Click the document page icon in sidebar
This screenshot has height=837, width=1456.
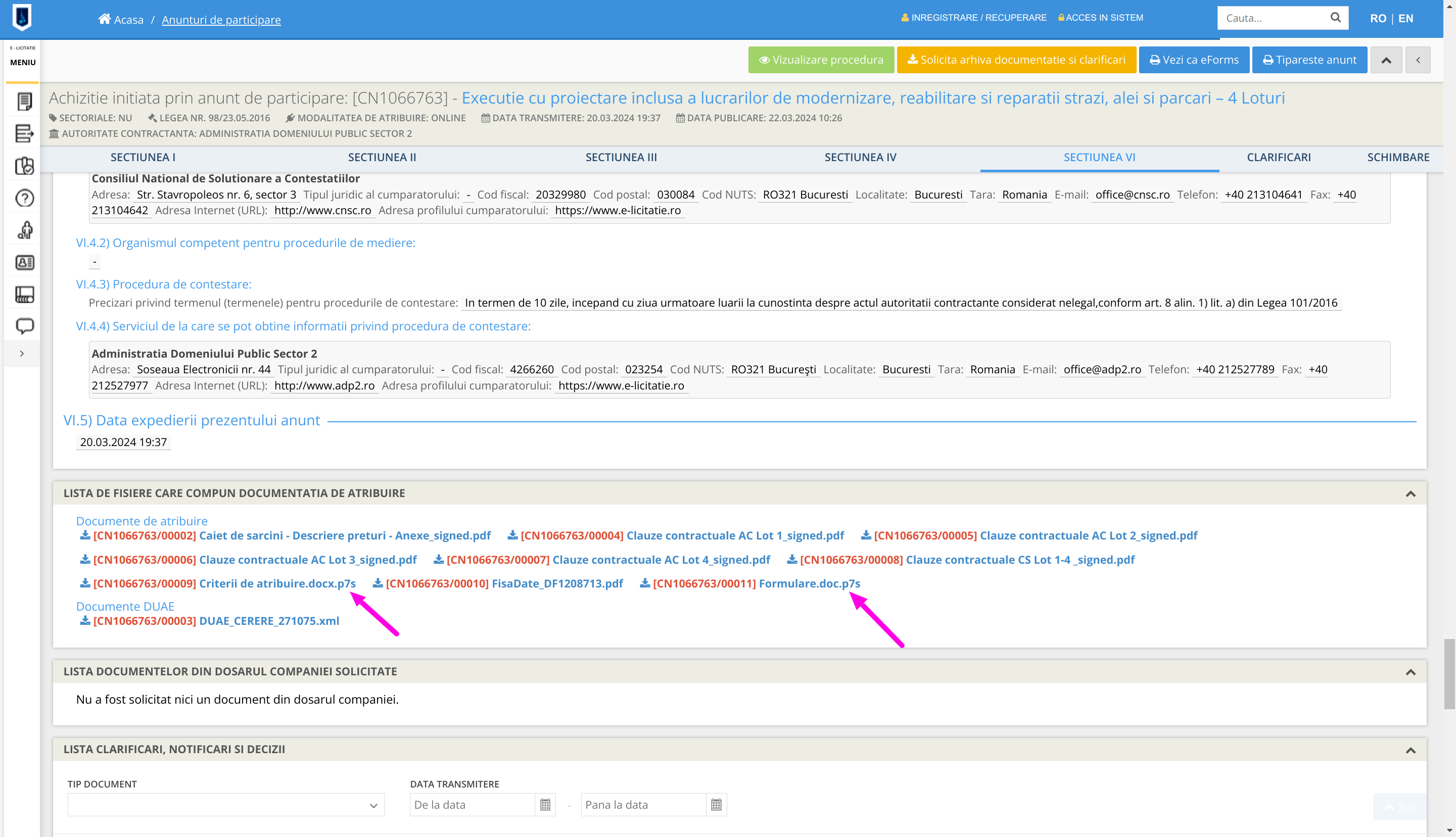(24, 101)
